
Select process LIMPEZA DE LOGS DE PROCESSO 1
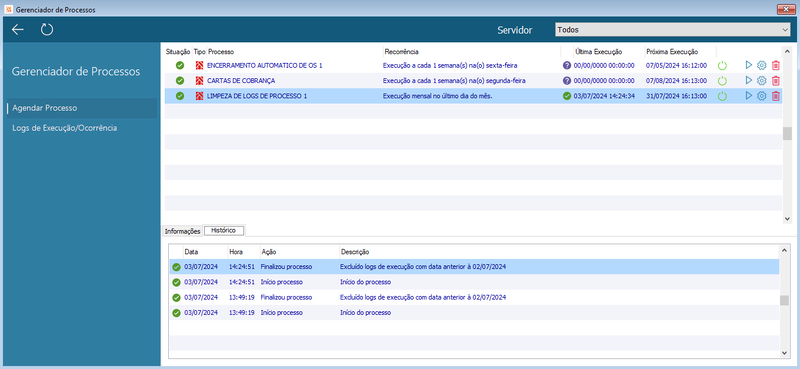coord(257,96)
